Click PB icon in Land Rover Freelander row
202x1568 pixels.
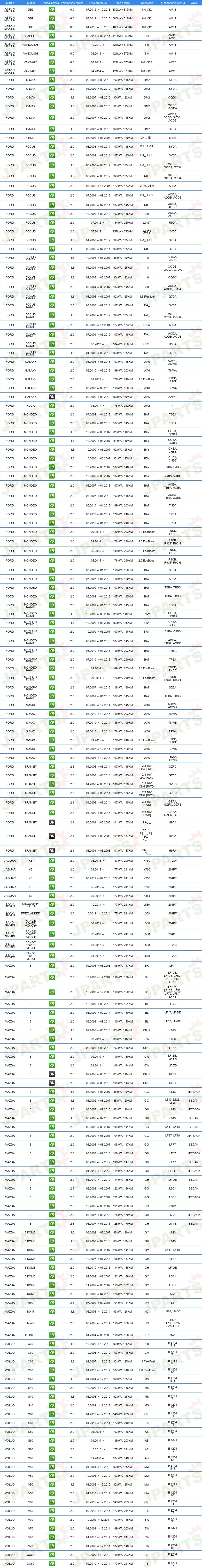coord(52,913)
